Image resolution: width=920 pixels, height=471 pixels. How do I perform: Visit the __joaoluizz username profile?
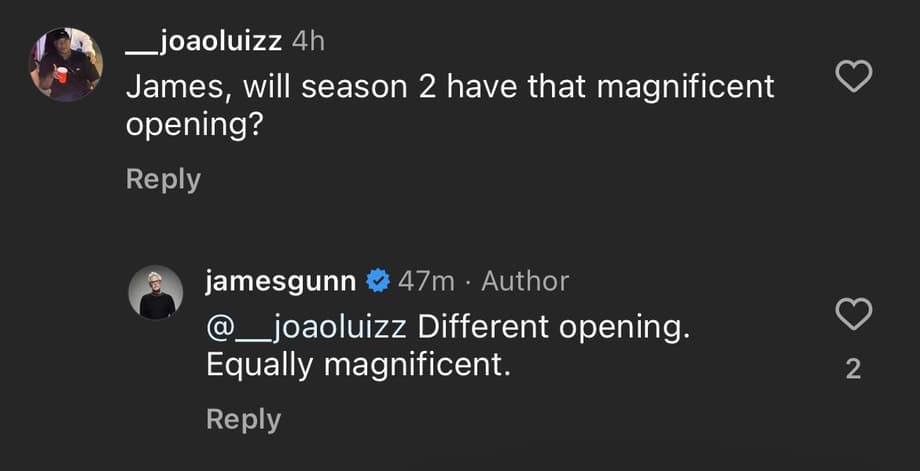coord(203,42)
